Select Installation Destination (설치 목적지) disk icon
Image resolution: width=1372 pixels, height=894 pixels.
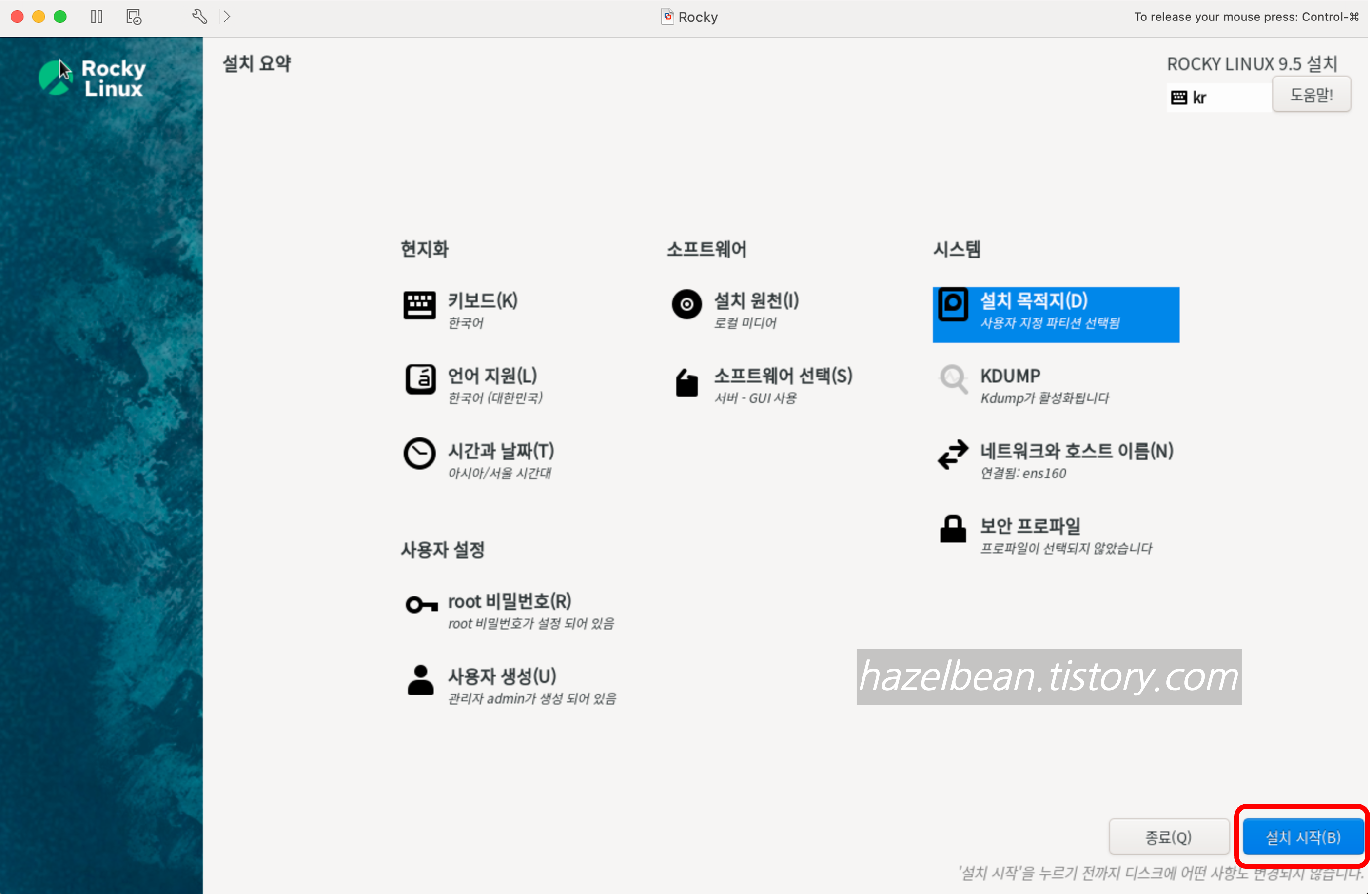coord(953,304)
